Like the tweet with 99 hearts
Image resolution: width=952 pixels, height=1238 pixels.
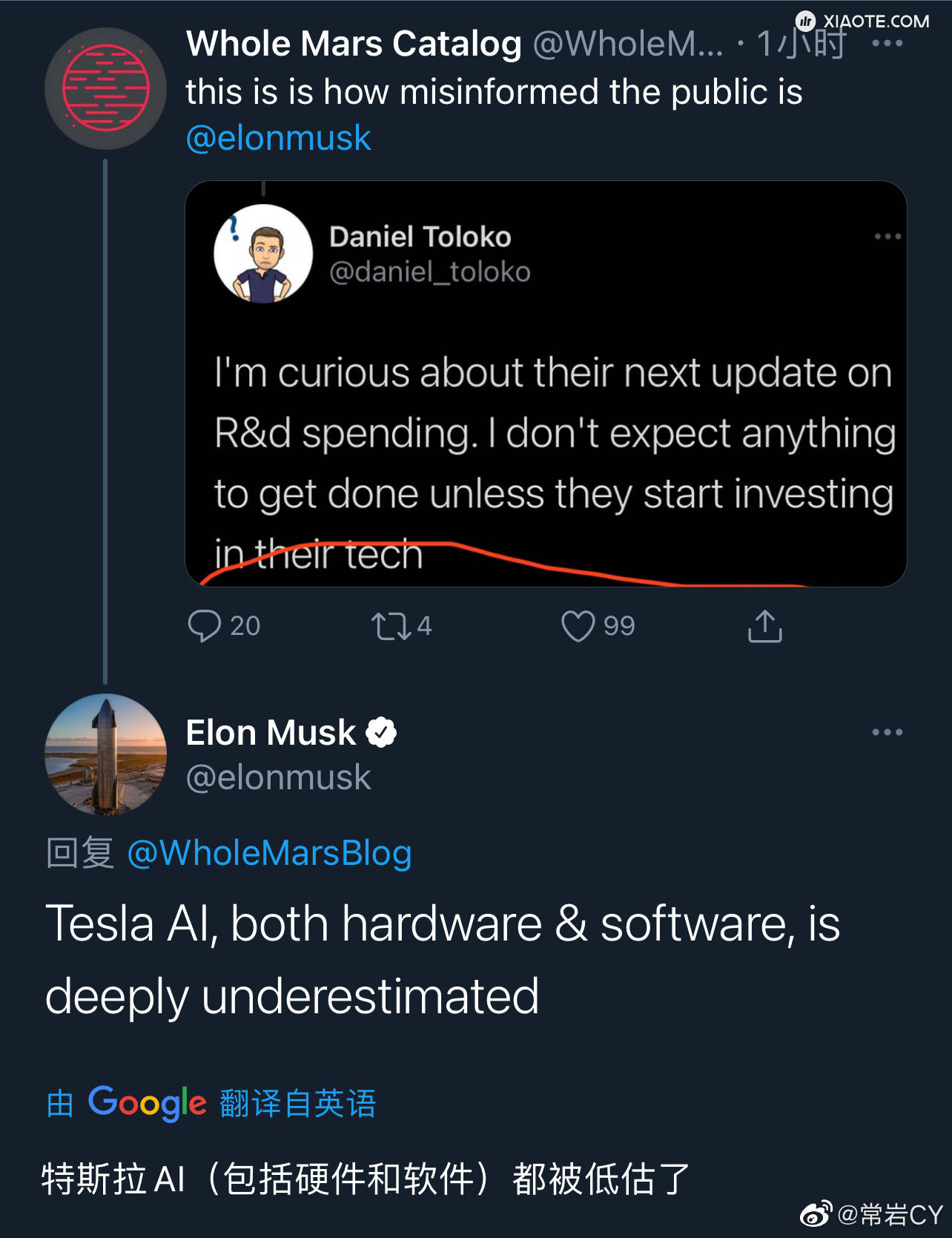(x=578, y=625)
